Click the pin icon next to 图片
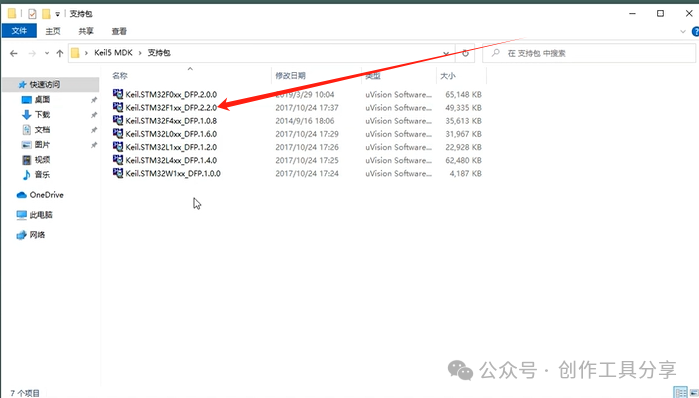 [x=94, y=145]
